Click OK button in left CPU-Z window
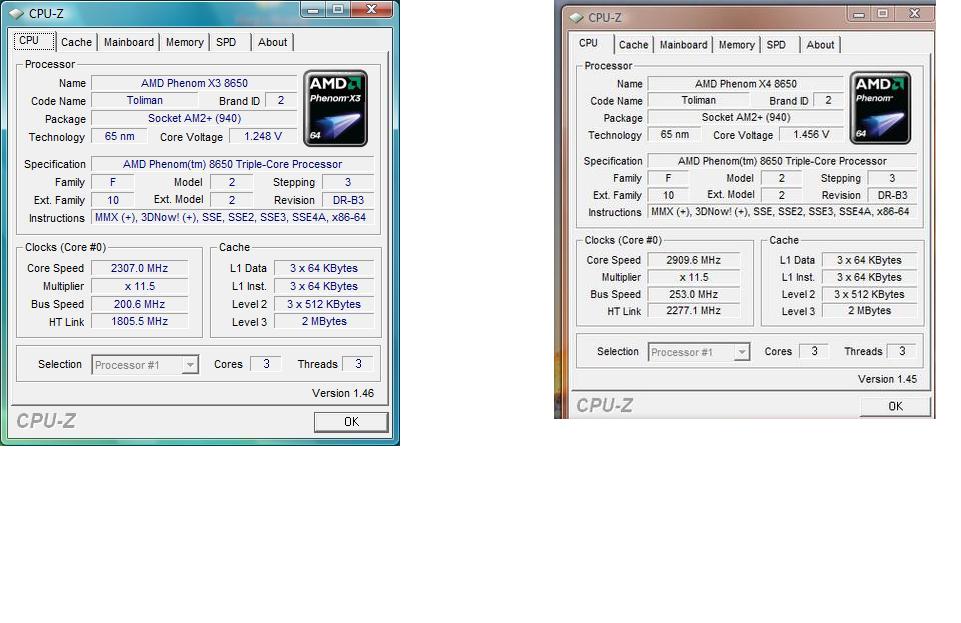 (351, 421)
